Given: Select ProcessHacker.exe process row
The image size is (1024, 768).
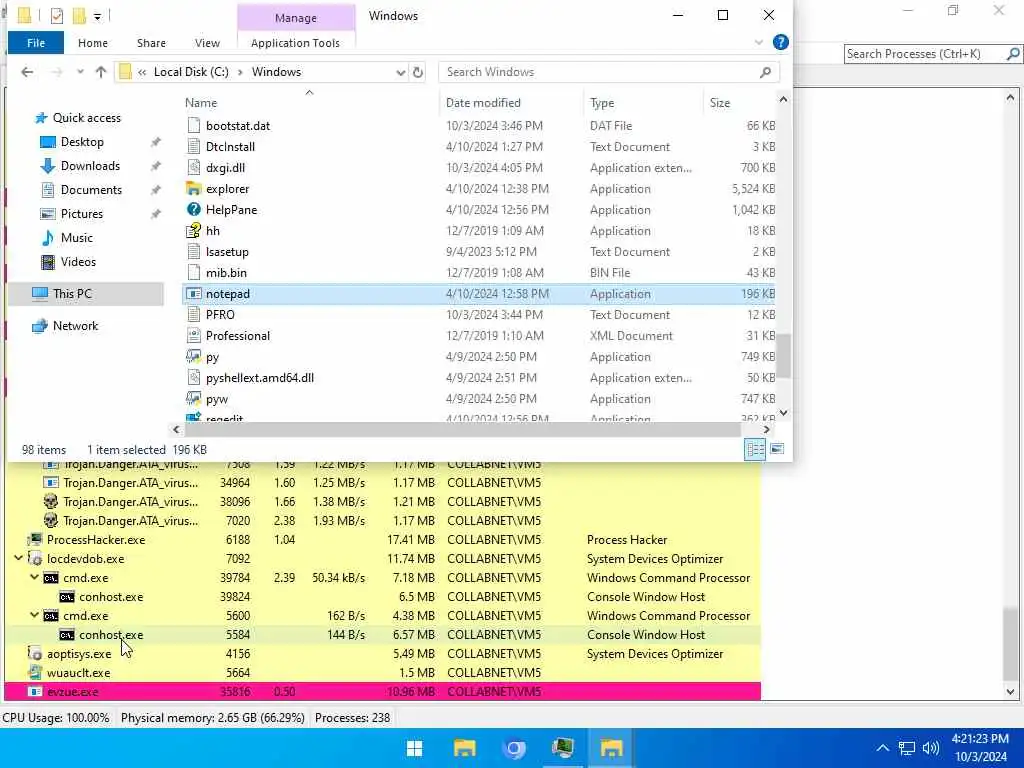Looking at the screenshot, I should [383, 540].
